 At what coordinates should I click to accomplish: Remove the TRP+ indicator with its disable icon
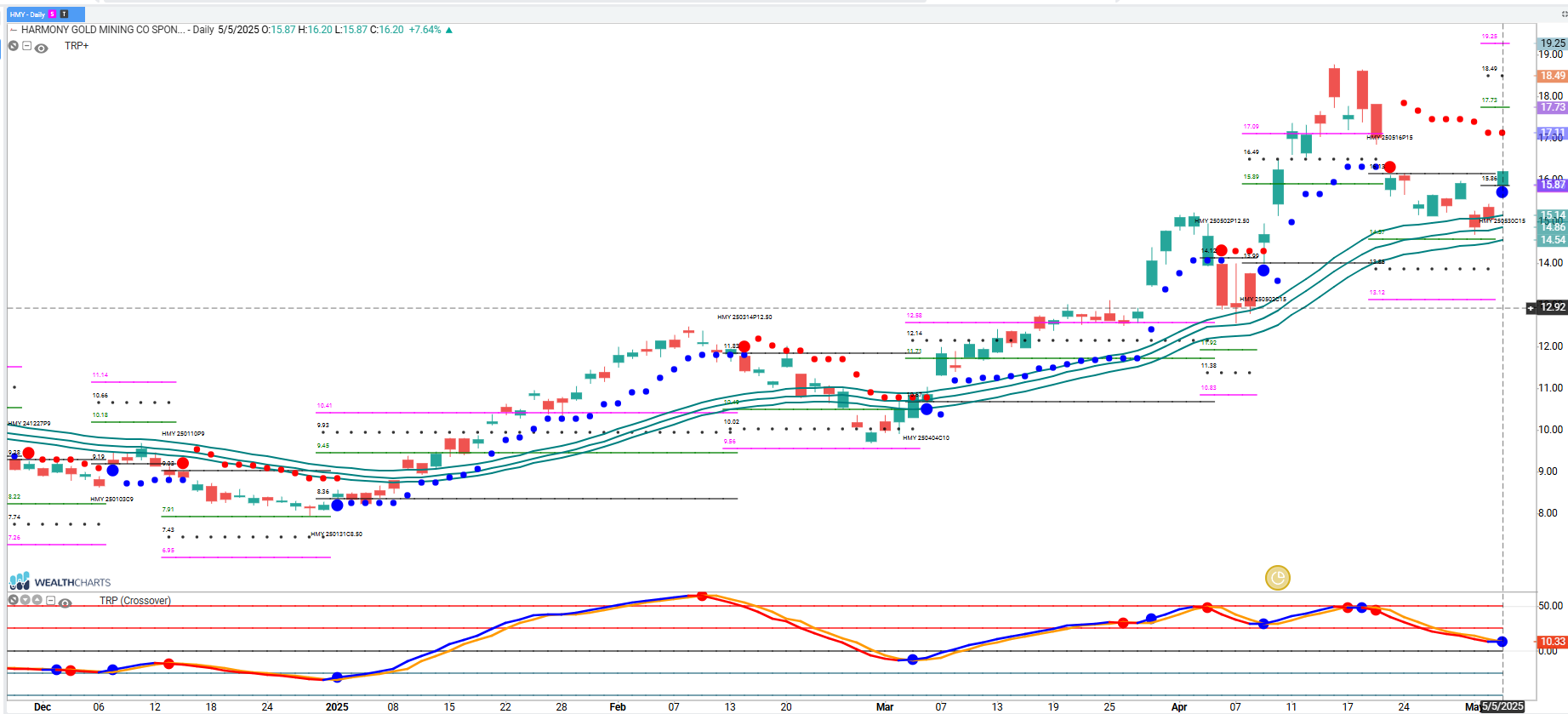pos(14,46)
